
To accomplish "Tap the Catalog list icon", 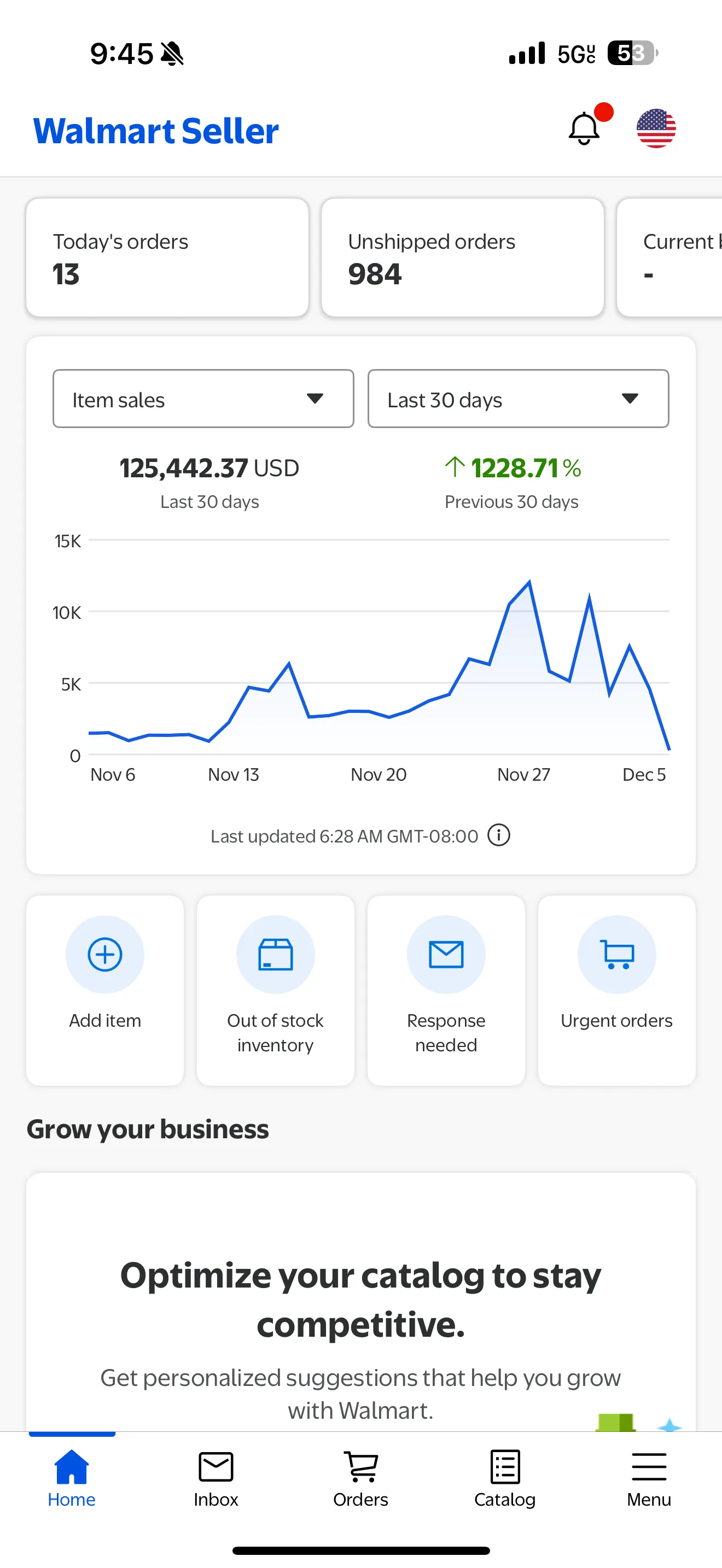I will (x=505, y=1467).
